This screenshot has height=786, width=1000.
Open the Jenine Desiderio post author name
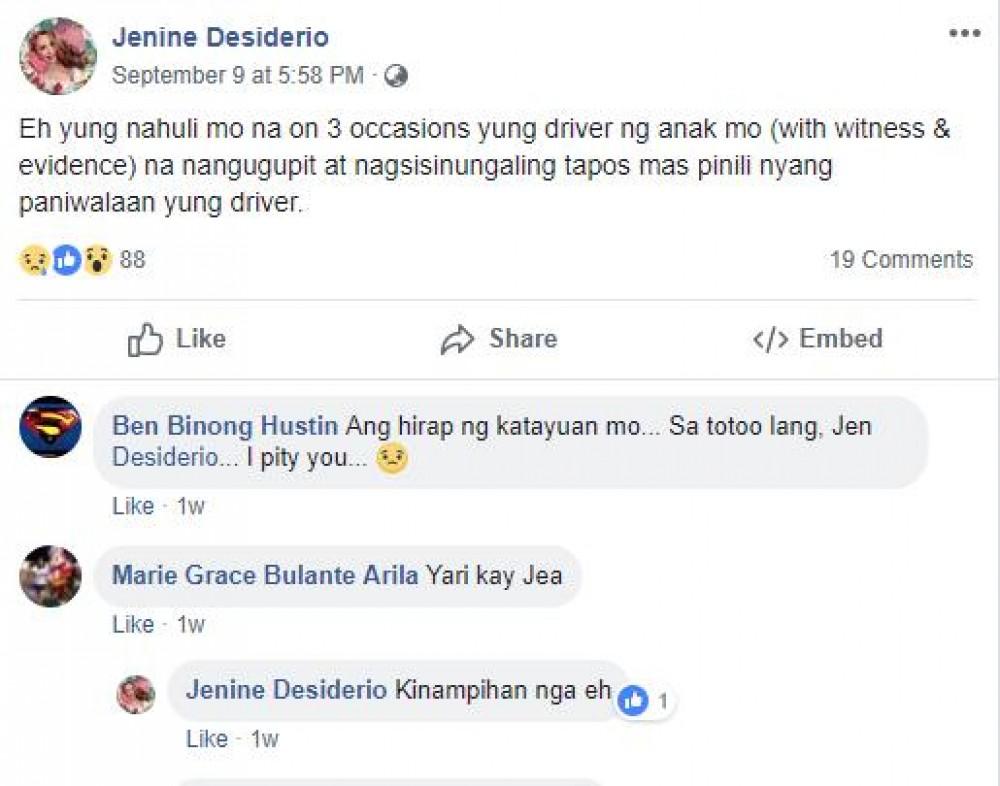[220, 38]
